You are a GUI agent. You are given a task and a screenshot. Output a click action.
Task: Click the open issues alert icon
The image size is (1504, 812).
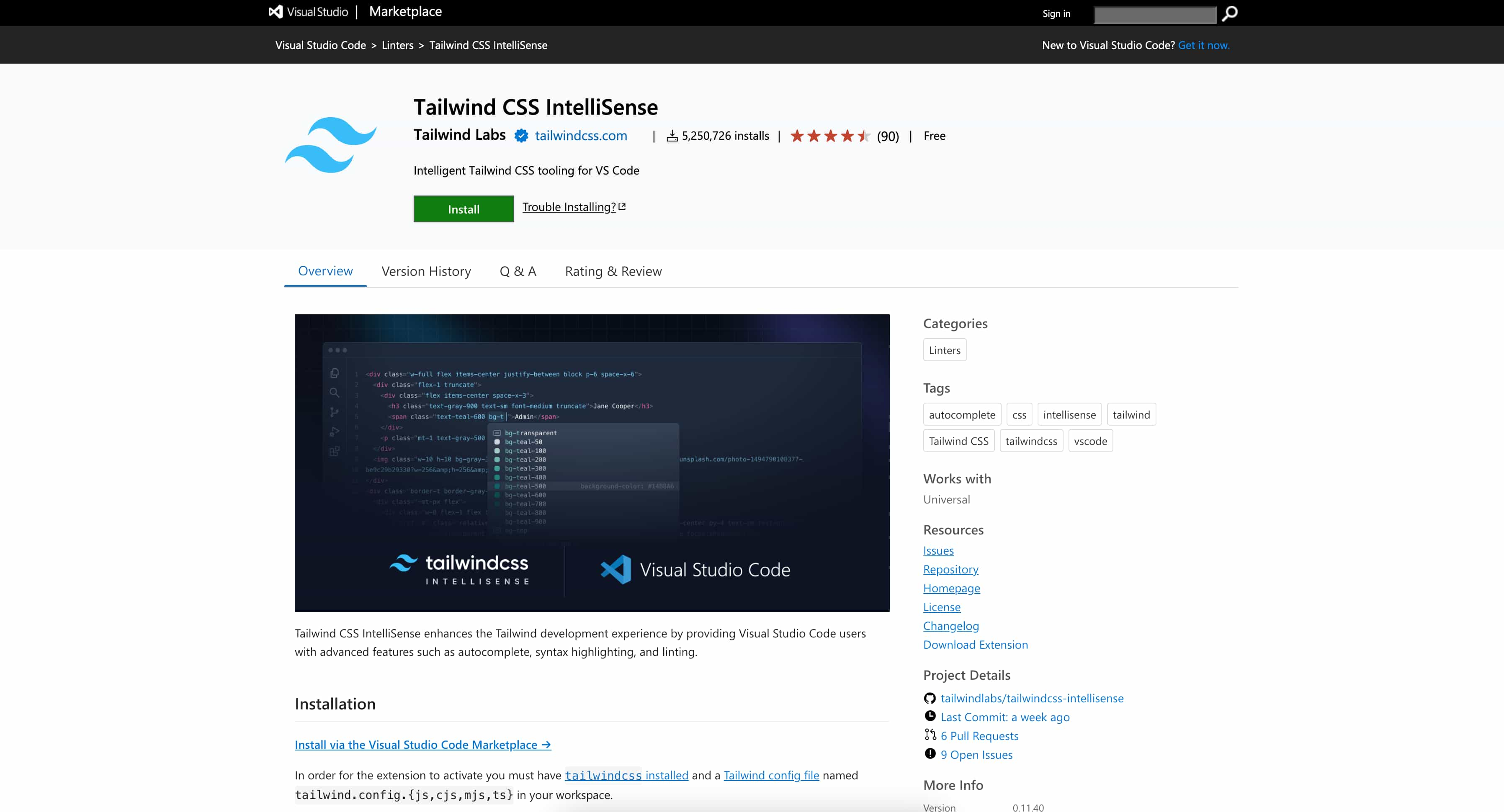(930, 754)
